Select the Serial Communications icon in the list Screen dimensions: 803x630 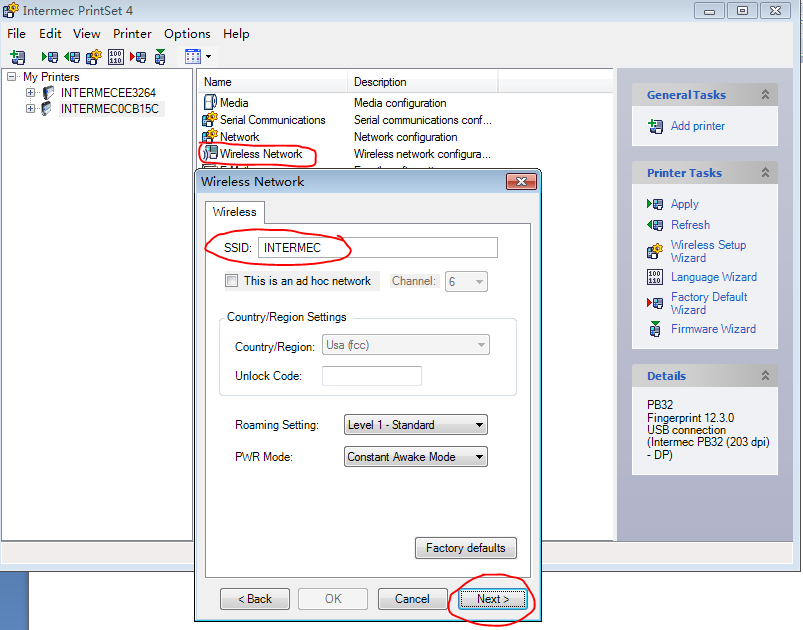210,120
